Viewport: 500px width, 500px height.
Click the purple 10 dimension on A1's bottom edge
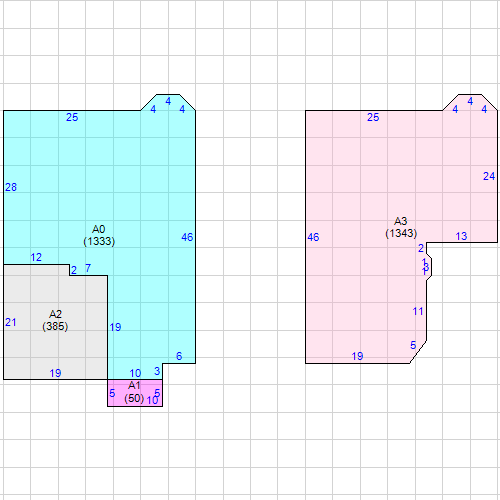pyautogui.click(x=152, y=400)
